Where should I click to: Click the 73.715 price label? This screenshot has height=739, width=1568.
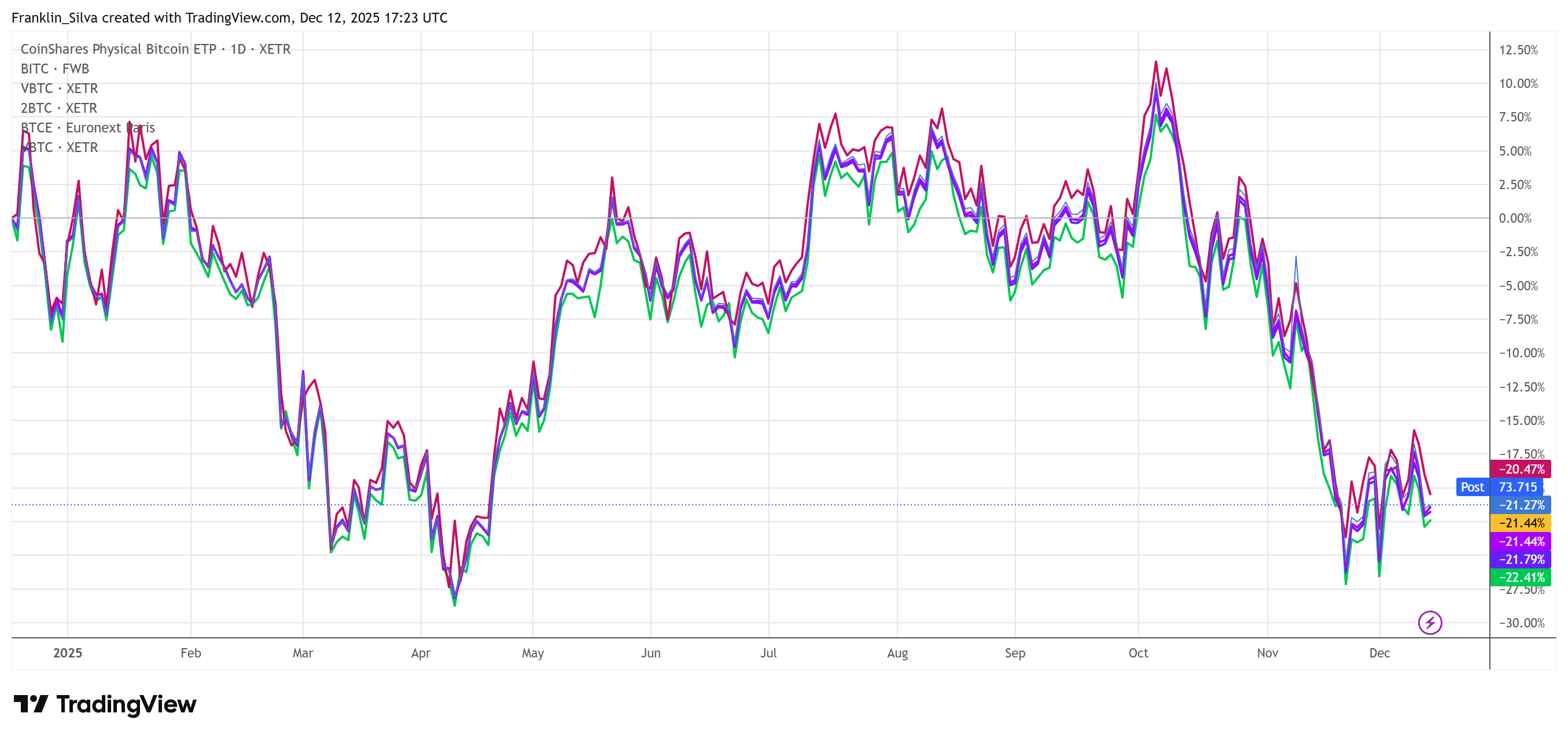coord(1517,486)
